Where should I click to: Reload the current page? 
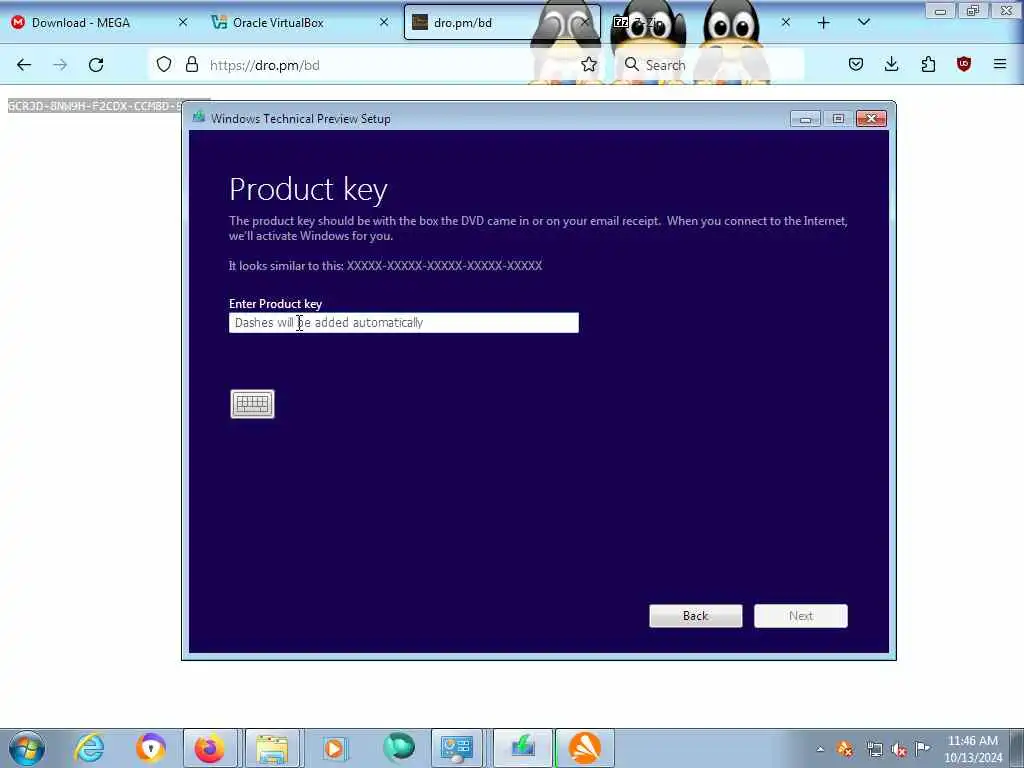96,65
